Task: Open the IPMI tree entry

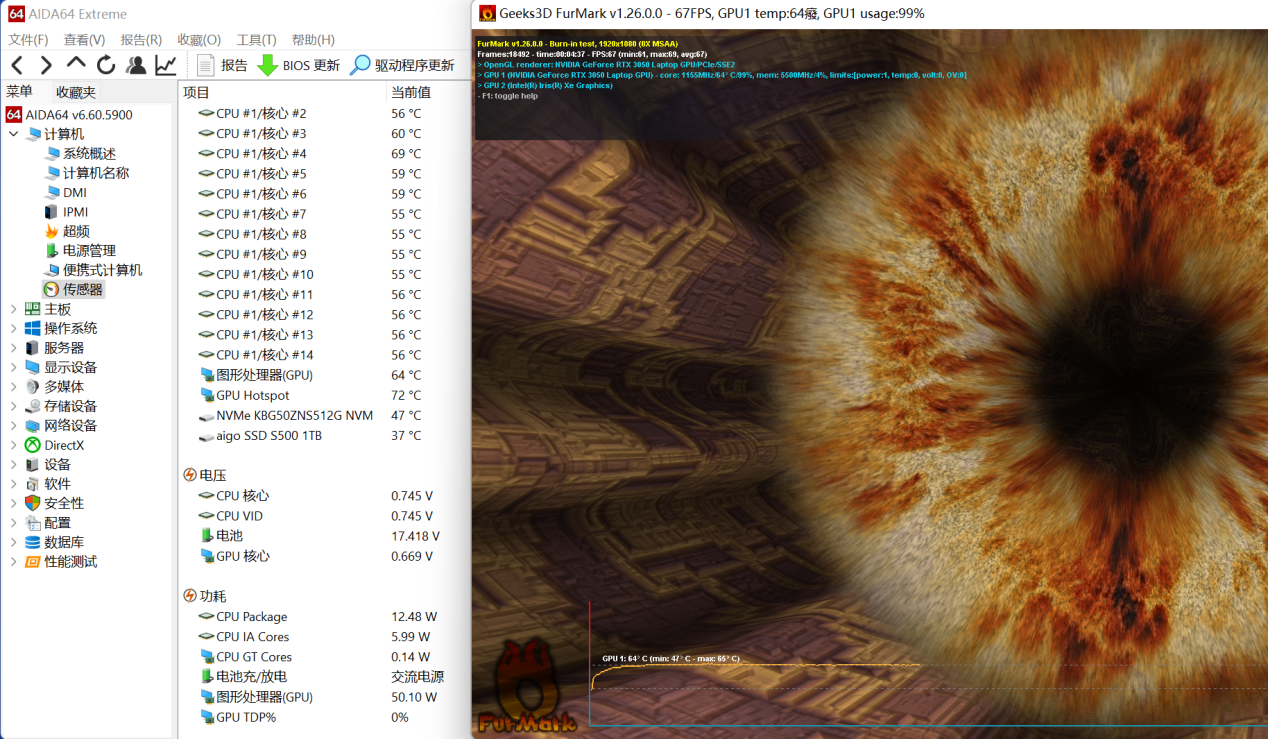Action: pyautogui.click(x=66, y=212)
